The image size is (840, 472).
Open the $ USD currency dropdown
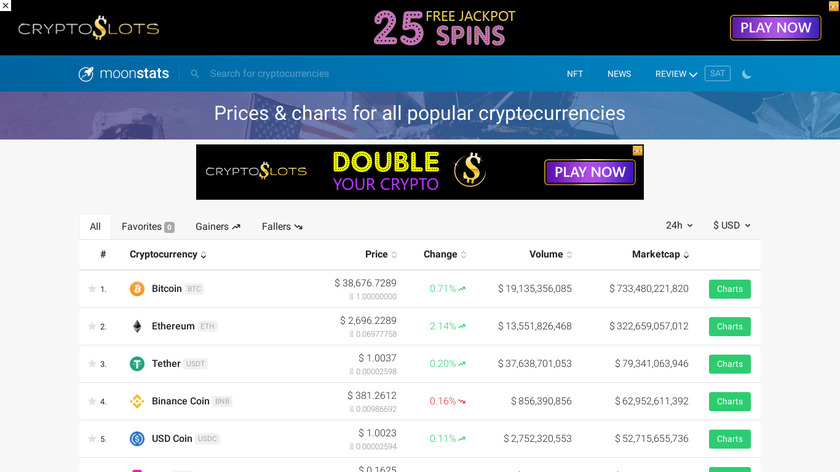[x=732, y=226]
